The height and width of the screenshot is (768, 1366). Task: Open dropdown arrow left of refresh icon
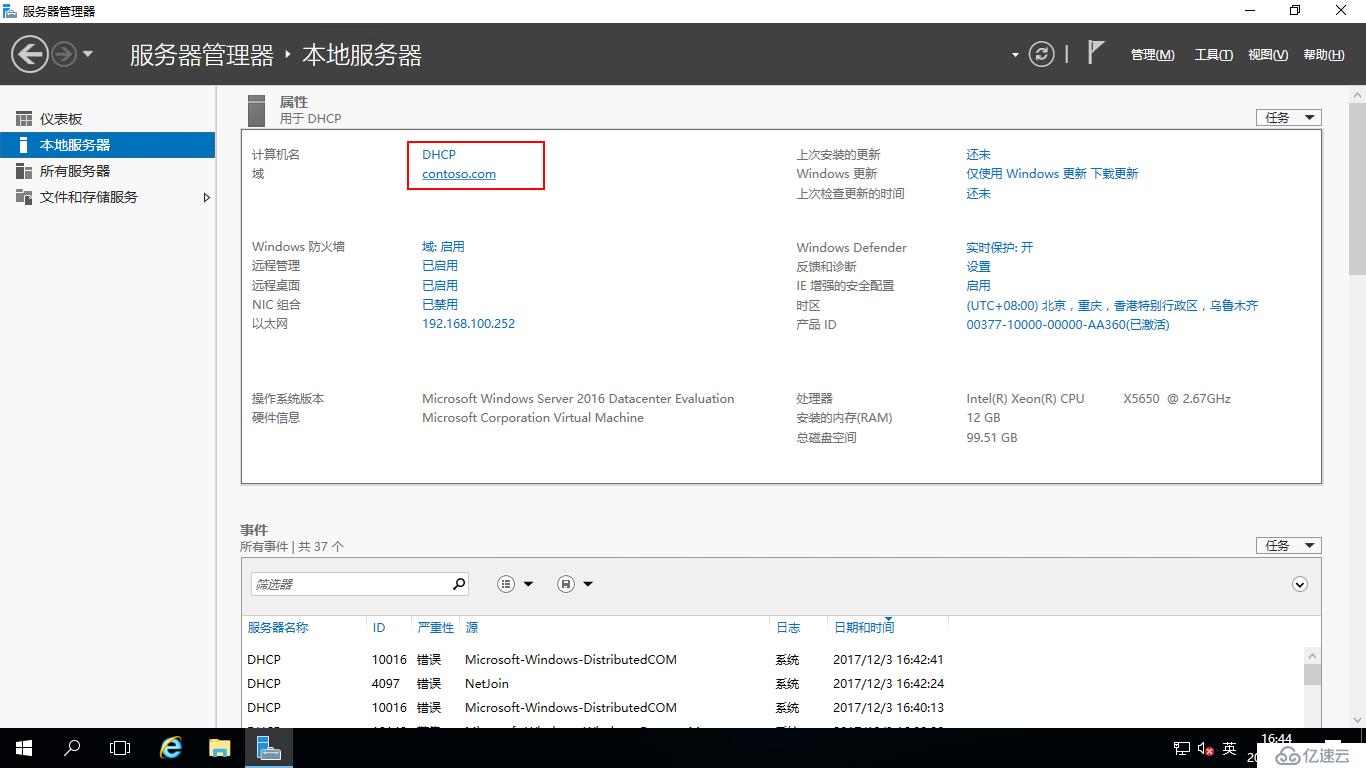[1015, 55]
